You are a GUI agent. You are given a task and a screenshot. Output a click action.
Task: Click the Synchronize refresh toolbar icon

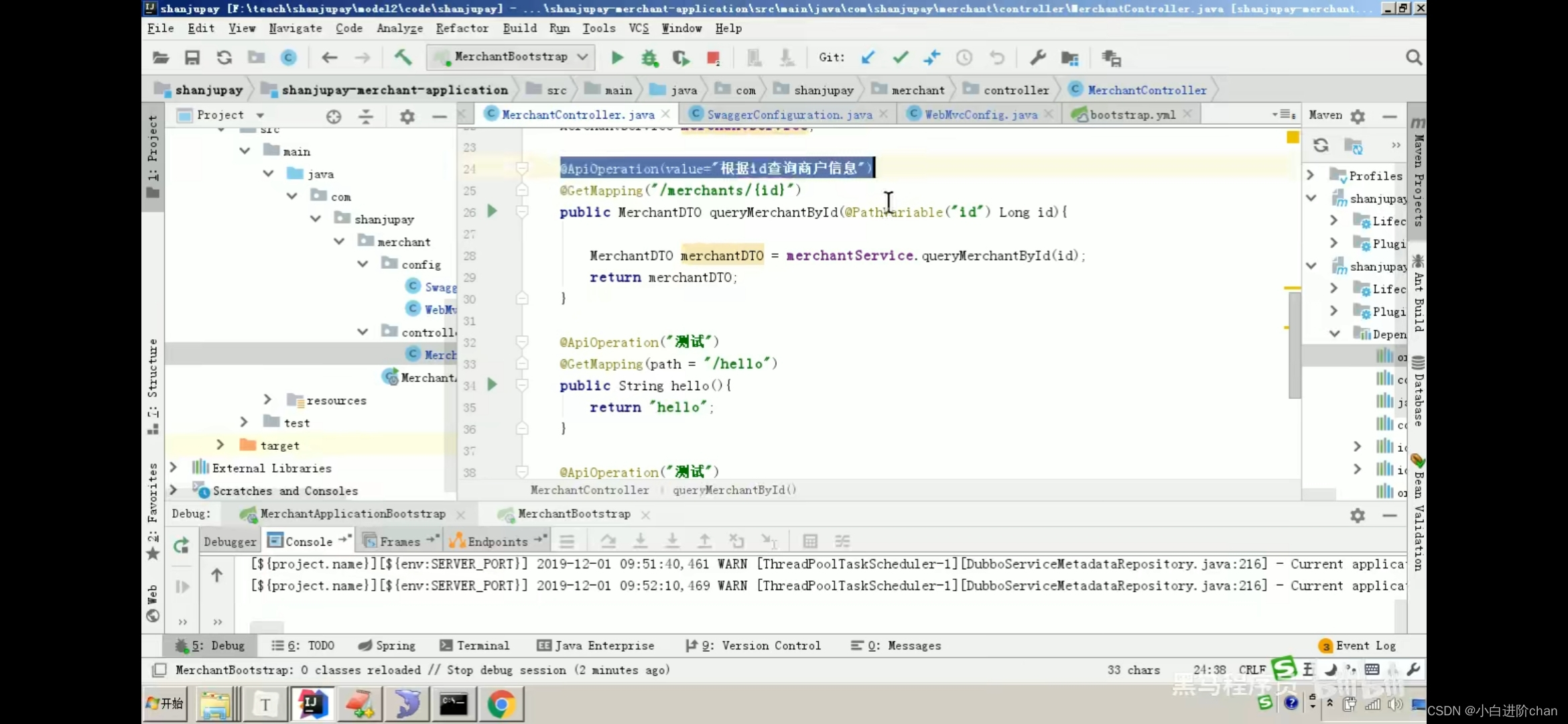pos(224,58)
